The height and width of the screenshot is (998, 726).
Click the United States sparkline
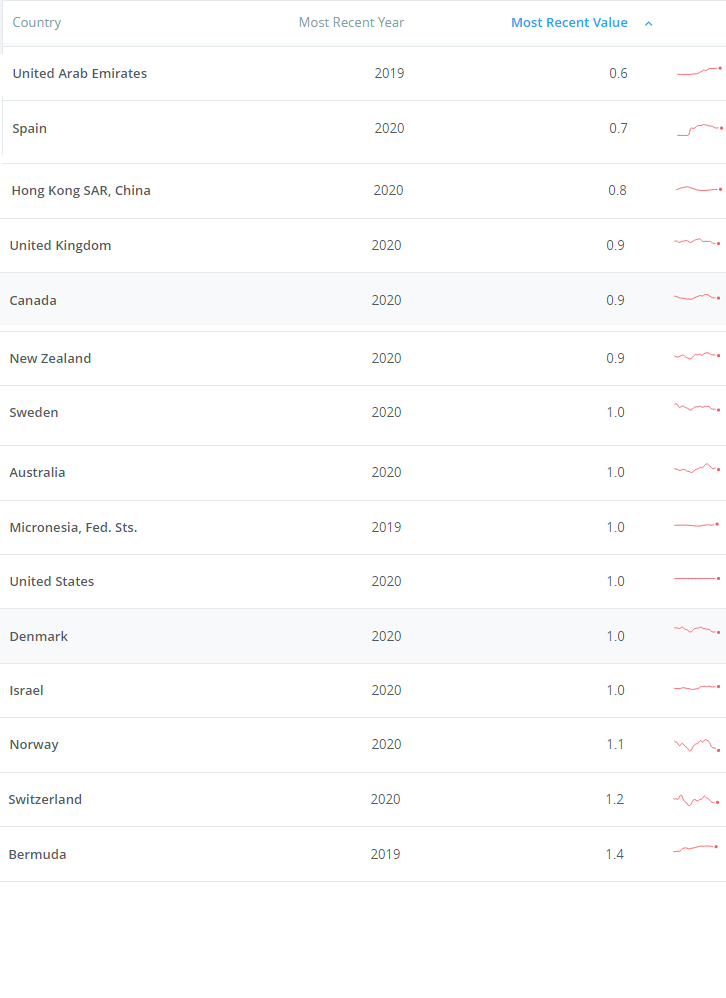697,579
